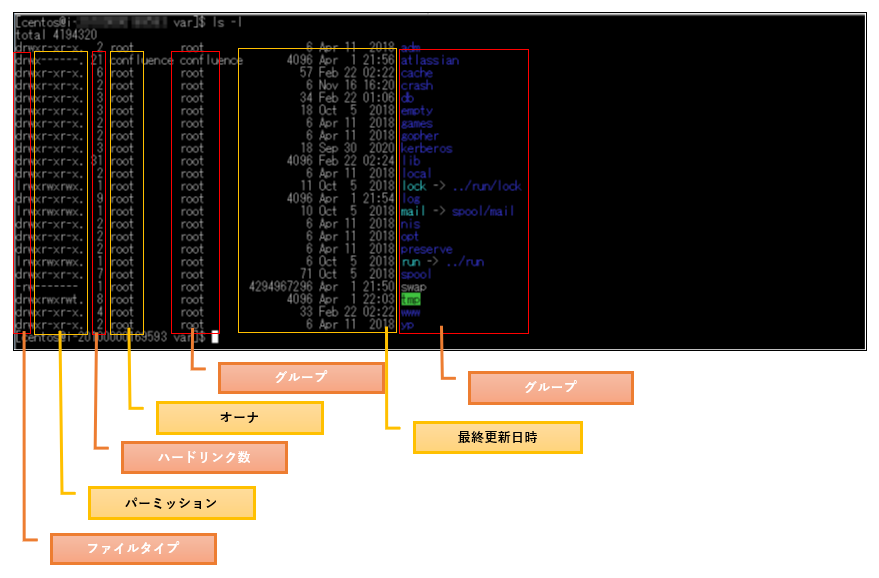Click the lock symlink name

pyautogui.click(x=414, y=186)
